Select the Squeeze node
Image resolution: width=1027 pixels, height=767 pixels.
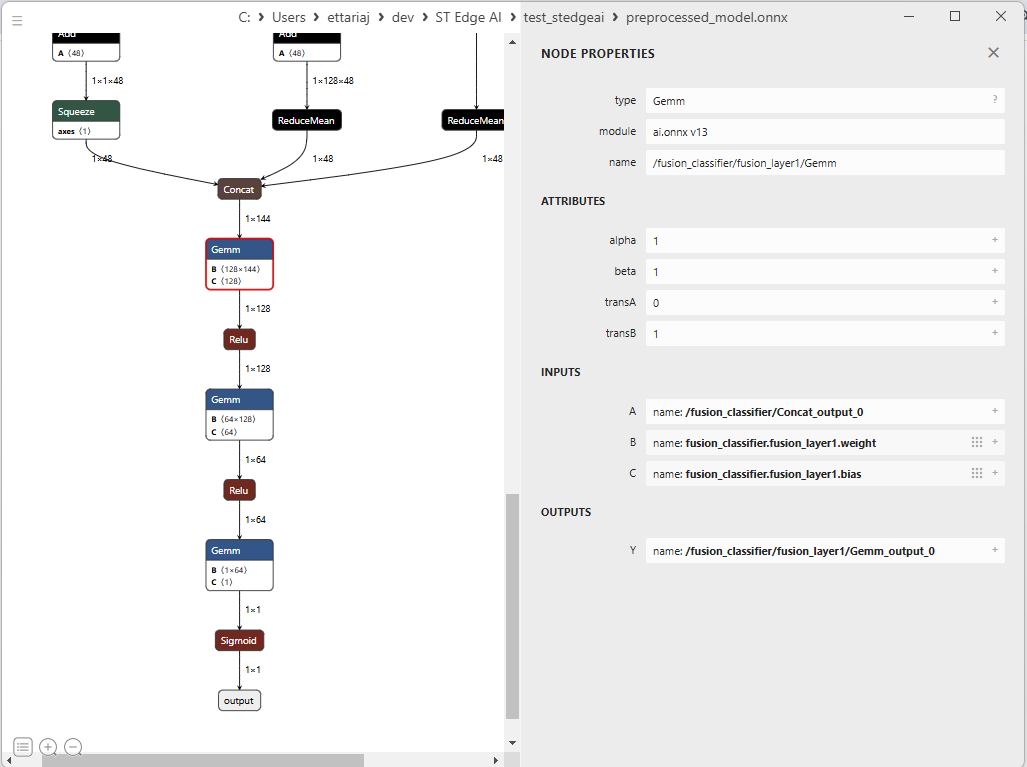[85, 111]
